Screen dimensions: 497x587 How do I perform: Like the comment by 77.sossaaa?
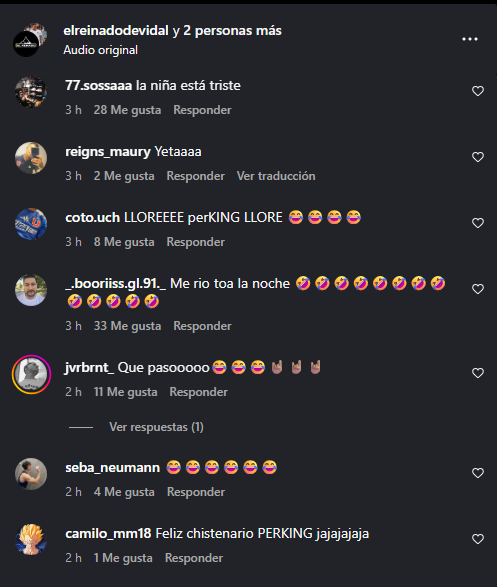(478, 91)
